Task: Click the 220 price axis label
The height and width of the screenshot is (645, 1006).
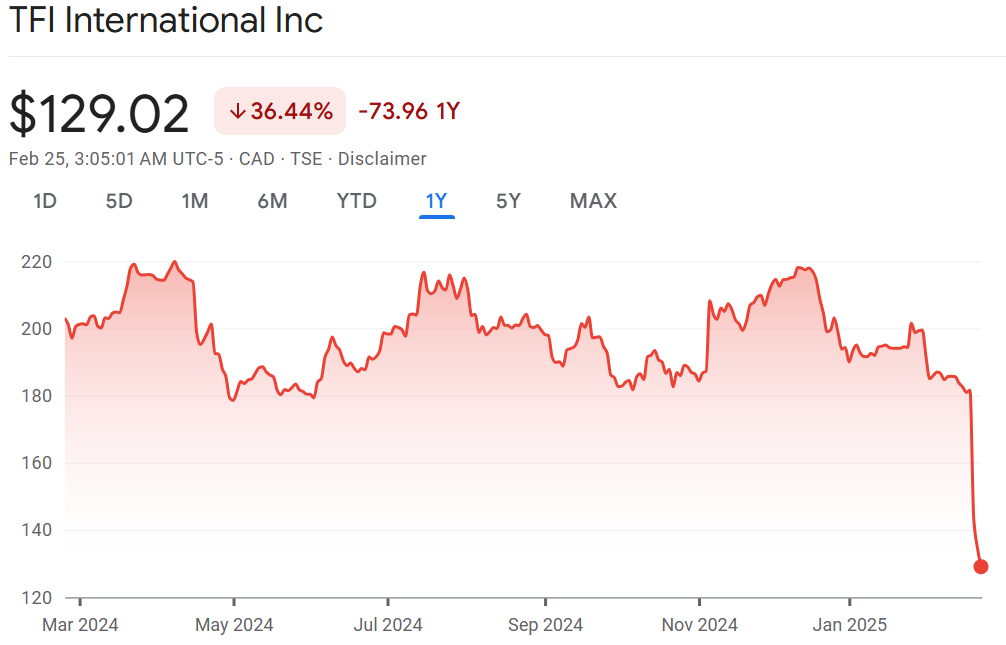Action: click(x=36, y=262)
